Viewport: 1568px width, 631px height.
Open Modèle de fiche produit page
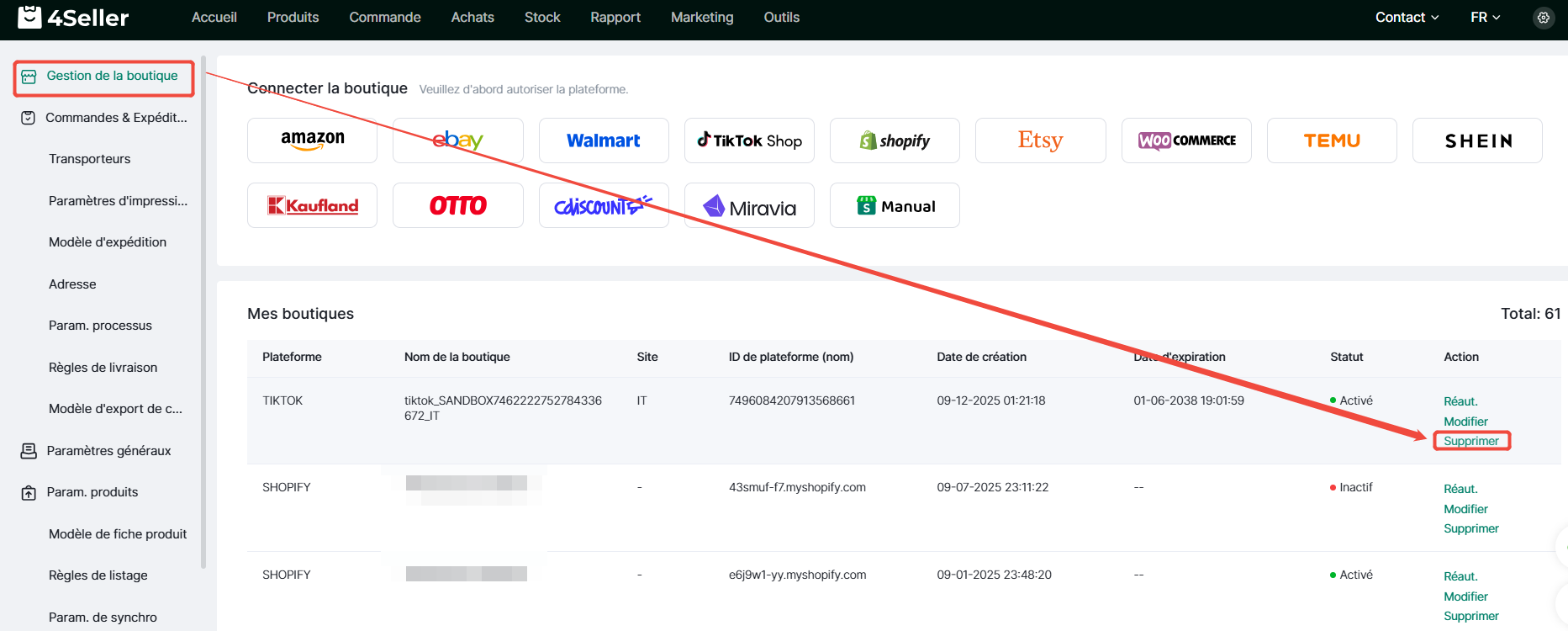118,534
